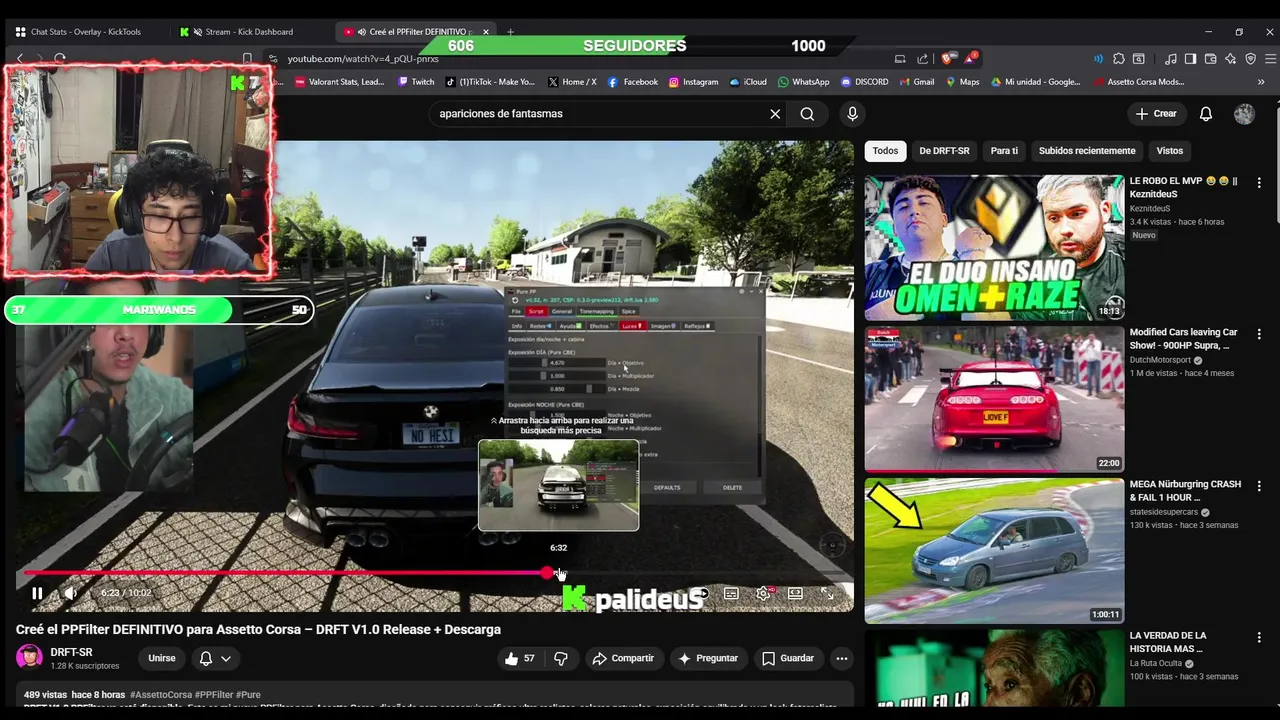
Task: Toggle autoplay switch in player controls
Action: tap(700, 593)
